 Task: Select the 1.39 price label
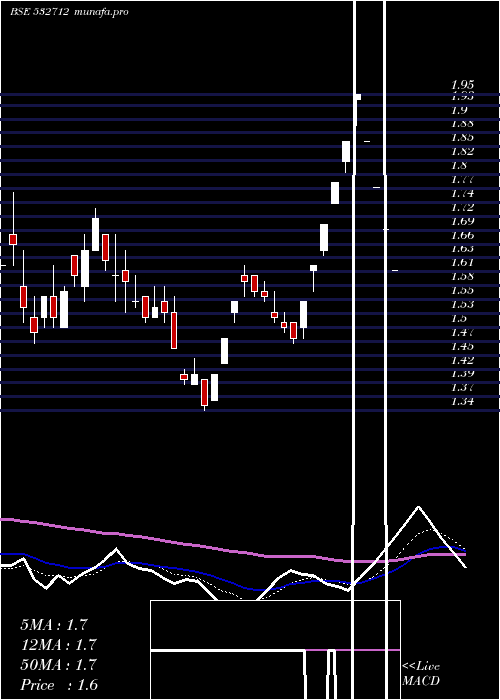click(x=462, y=373)
